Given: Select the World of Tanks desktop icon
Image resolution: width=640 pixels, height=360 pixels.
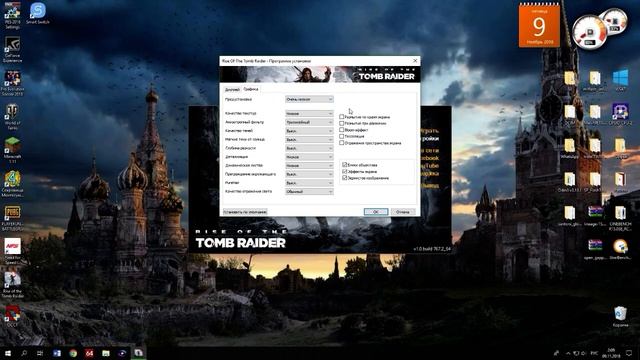Looking at the screenshot, I should click(12, 116).
